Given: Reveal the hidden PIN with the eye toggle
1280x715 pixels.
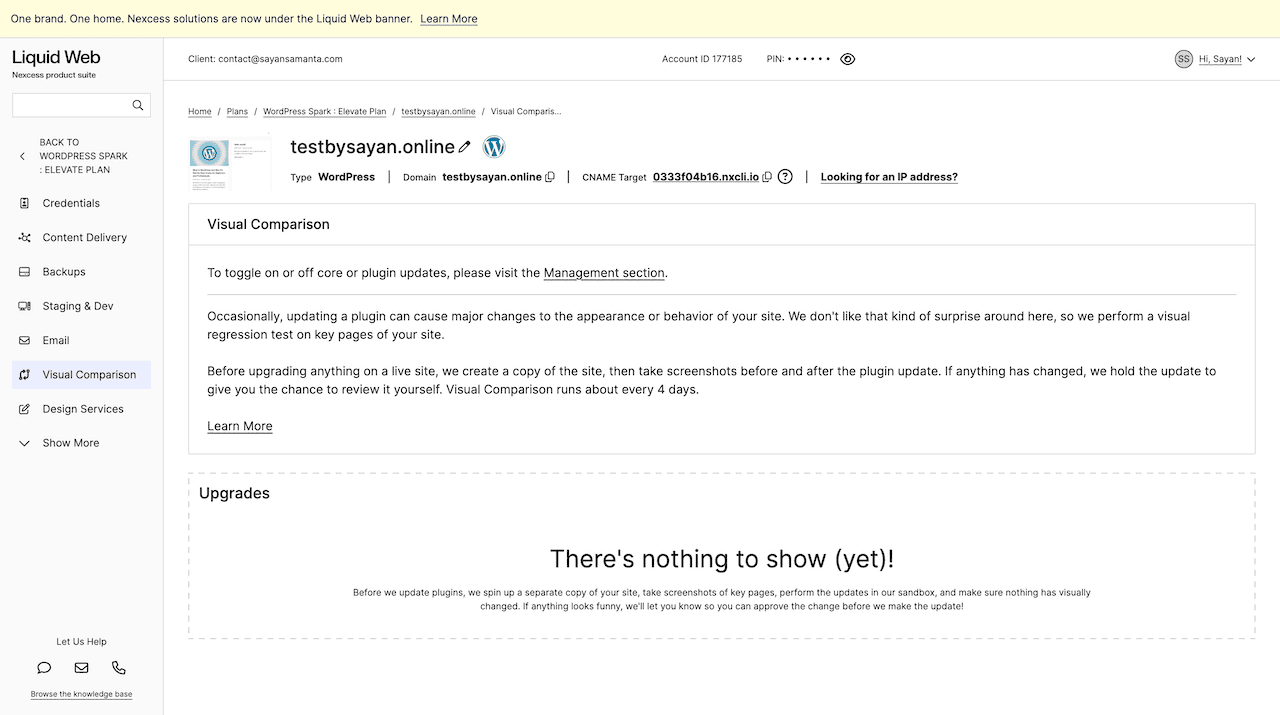Looking at the screenshot, I should 847,59.
